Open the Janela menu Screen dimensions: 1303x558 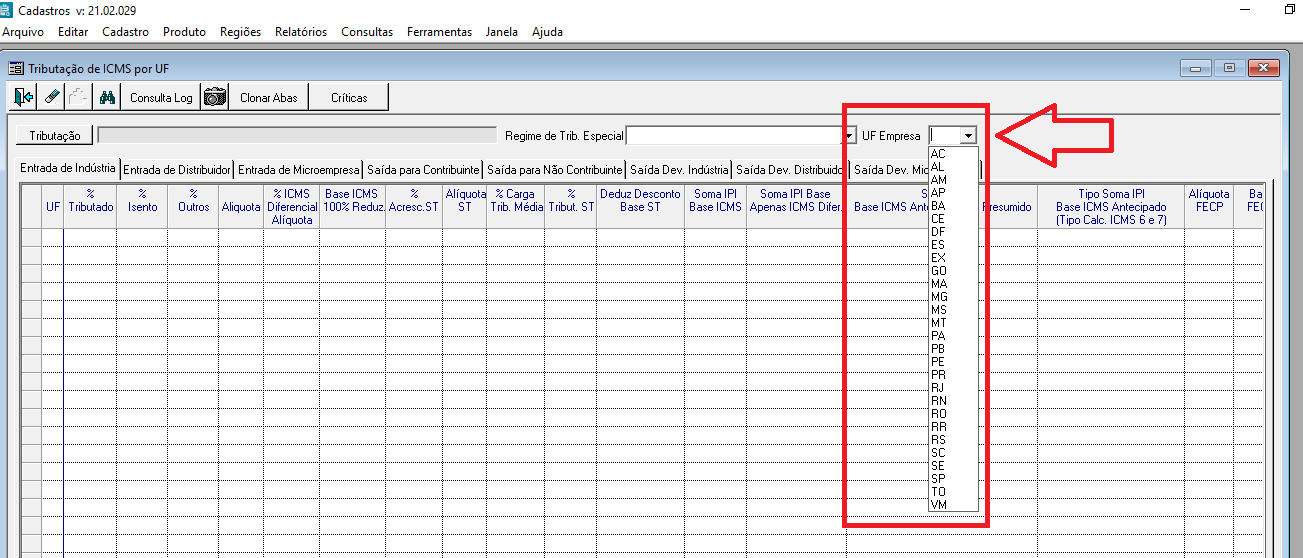pyautogui.click(x=502, y=32)
